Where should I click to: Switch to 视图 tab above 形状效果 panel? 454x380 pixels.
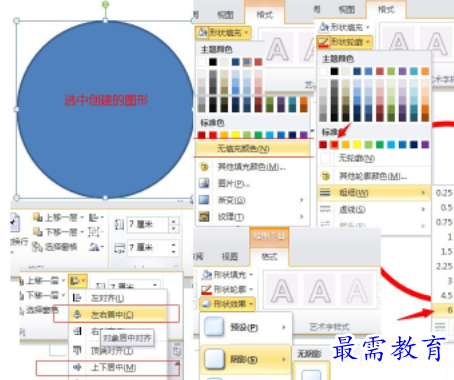click(x=230, y=256)
